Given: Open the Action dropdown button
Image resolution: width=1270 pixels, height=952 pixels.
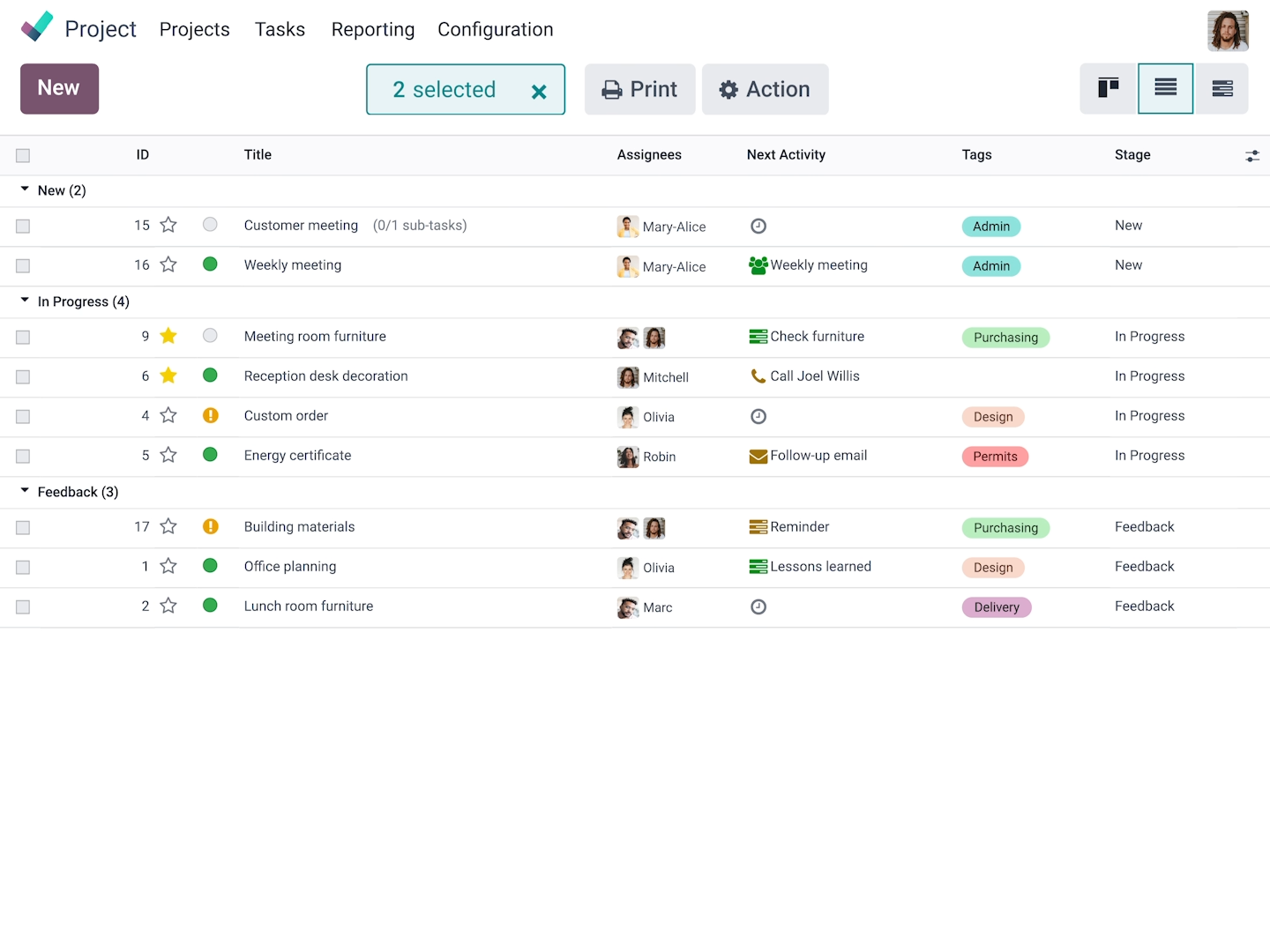Looking at the screenshot, I should pyautogui.click(x=765, y=89).
